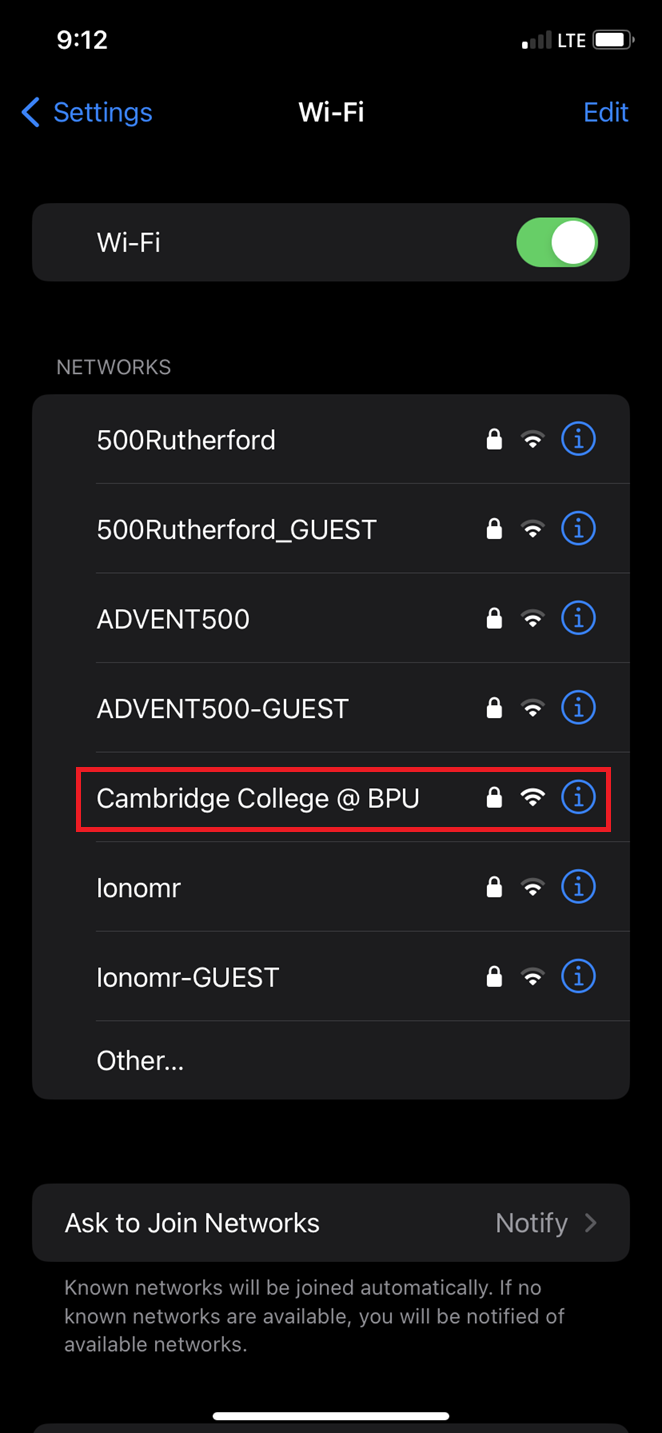Image resolution: width=662 pixels, height=1433 pixels.
Task: Open info for lonomr network
Action: tap(578, 887)
